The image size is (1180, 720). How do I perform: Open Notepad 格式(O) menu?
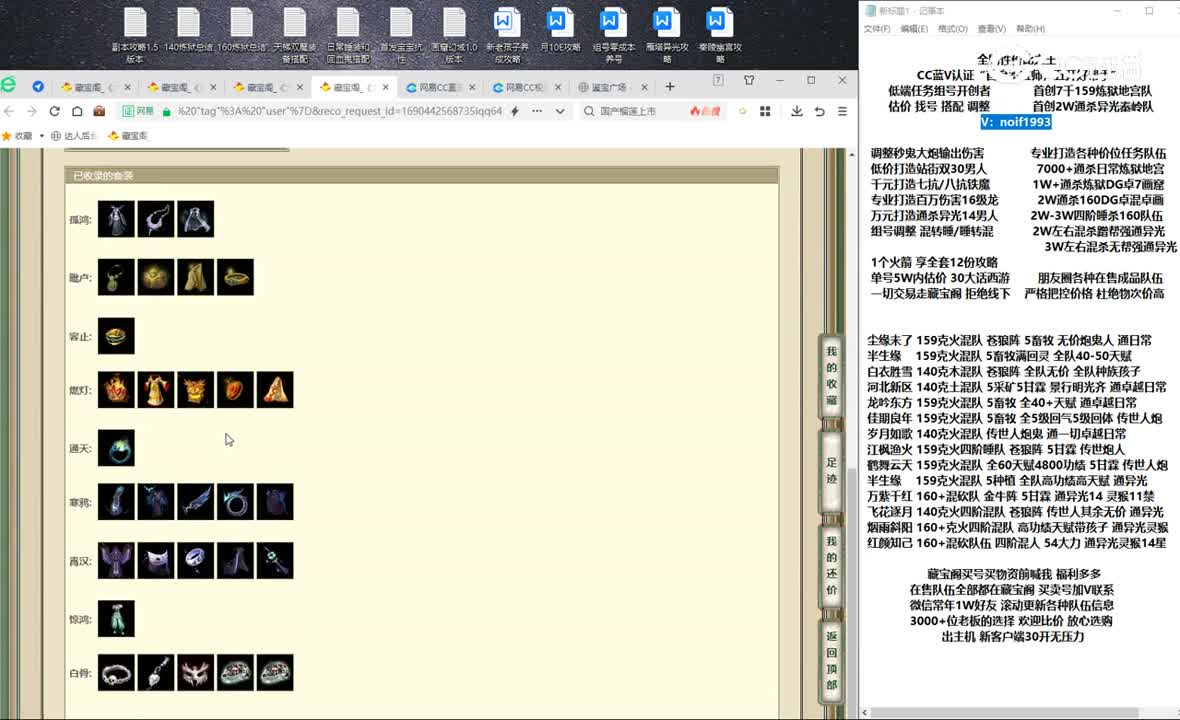[953, 29]
